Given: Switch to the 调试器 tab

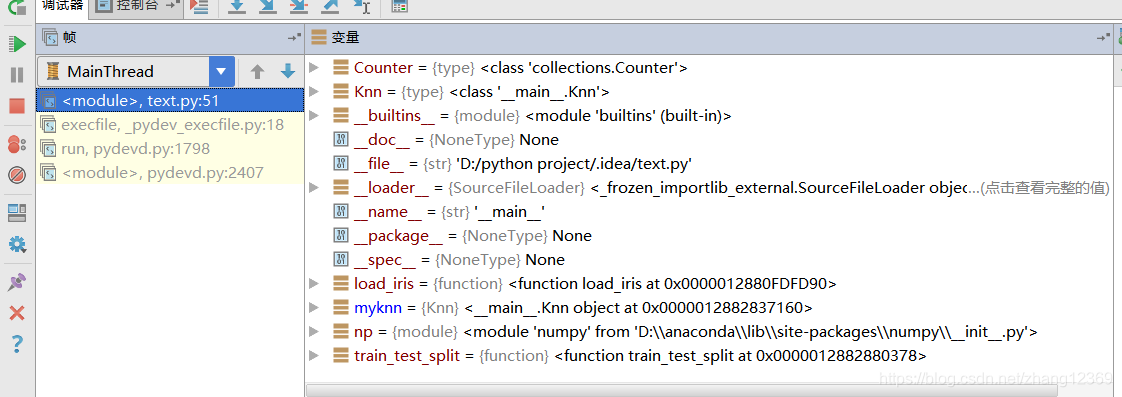Looking at the screenshot, I should point(62,7).
